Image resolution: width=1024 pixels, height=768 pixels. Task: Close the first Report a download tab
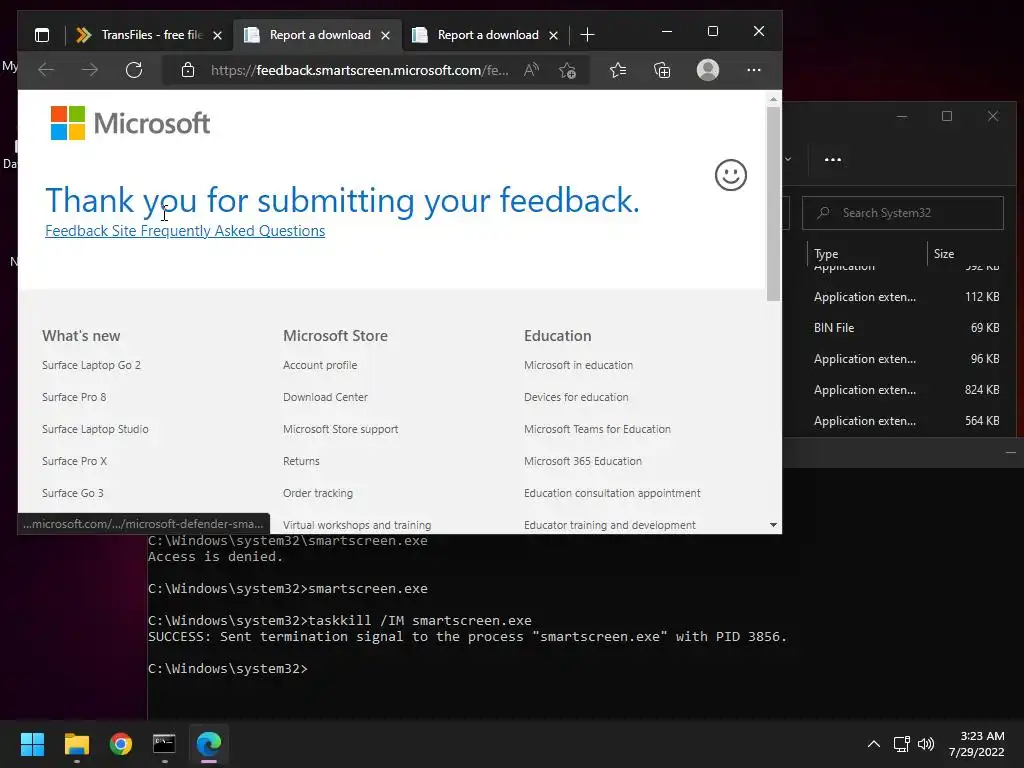(385, 35)
